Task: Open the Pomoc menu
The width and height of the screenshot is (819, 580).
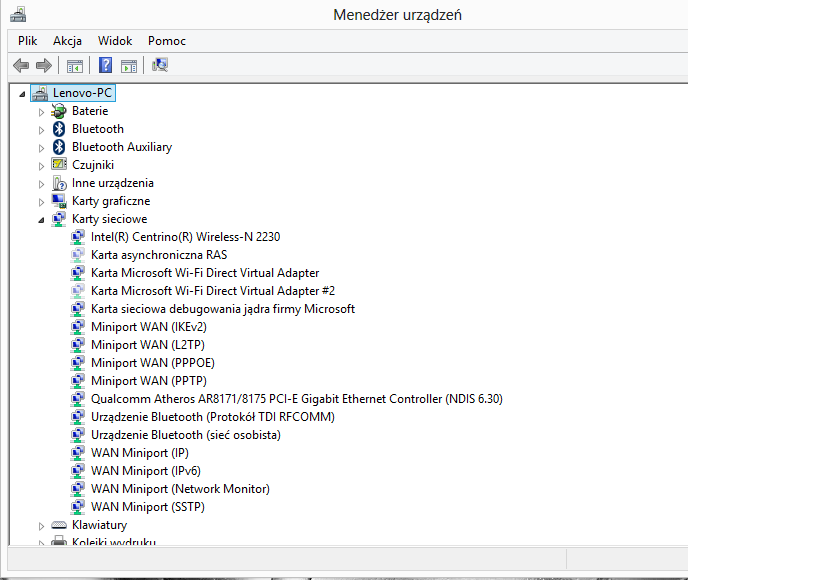Action: click(x=167, y=41)
